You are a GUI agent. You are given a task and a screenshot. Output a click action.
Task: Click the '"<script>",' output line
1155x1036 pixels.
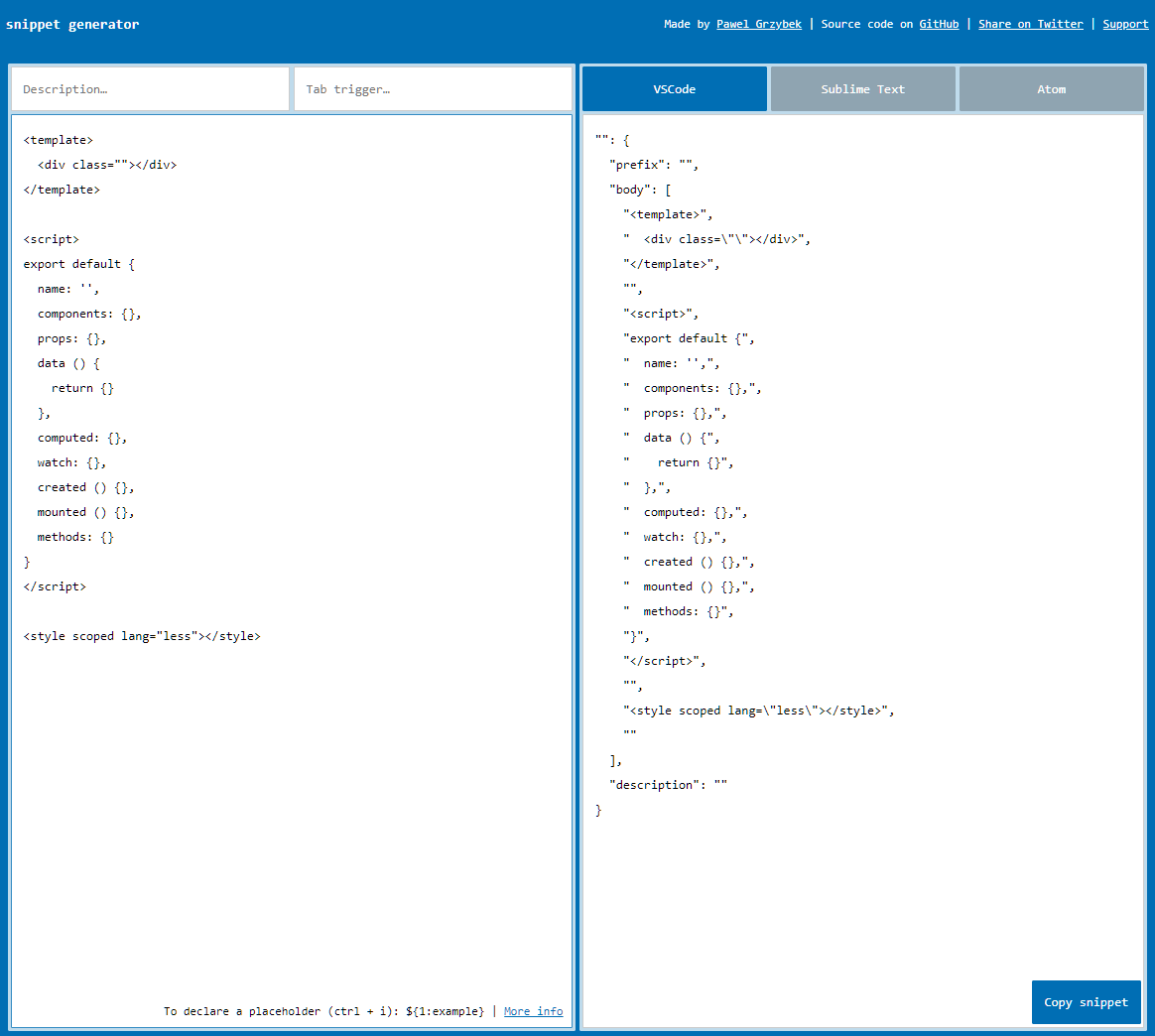pyautogui.click(x=661, y=314)
